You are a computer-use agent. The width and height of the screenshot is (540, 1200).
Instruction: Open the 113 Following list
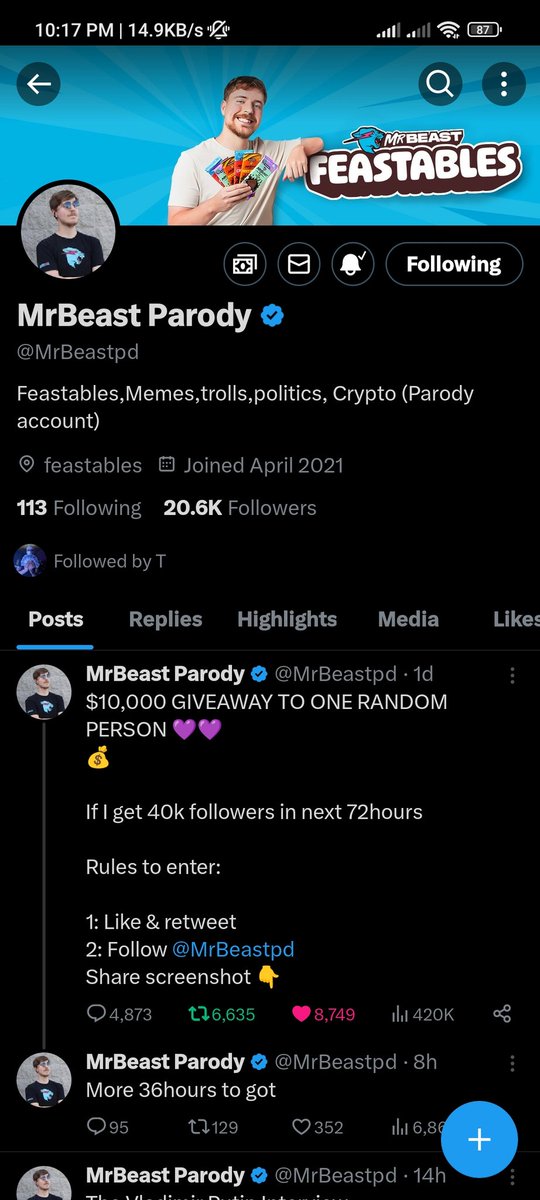tap(79, 508)
